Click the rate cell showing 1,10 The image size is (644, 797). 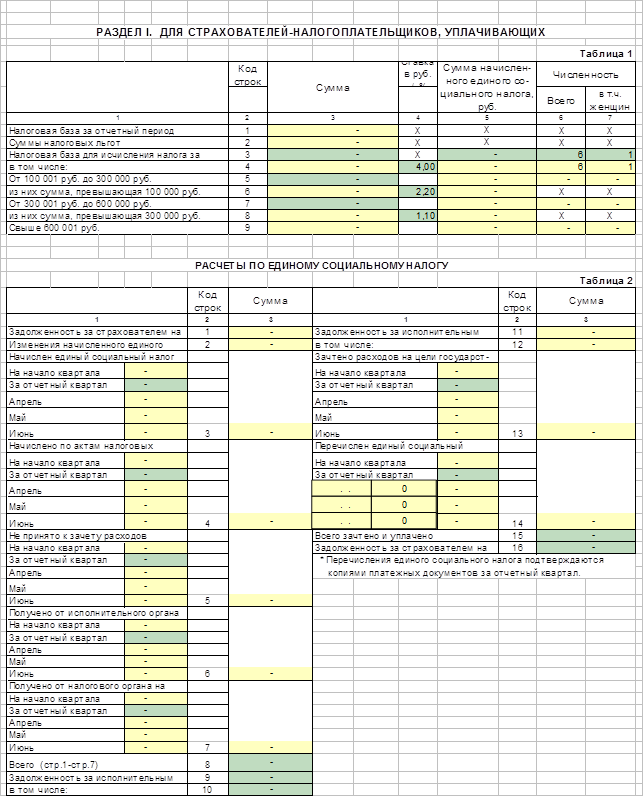click(x=418, y=216)
